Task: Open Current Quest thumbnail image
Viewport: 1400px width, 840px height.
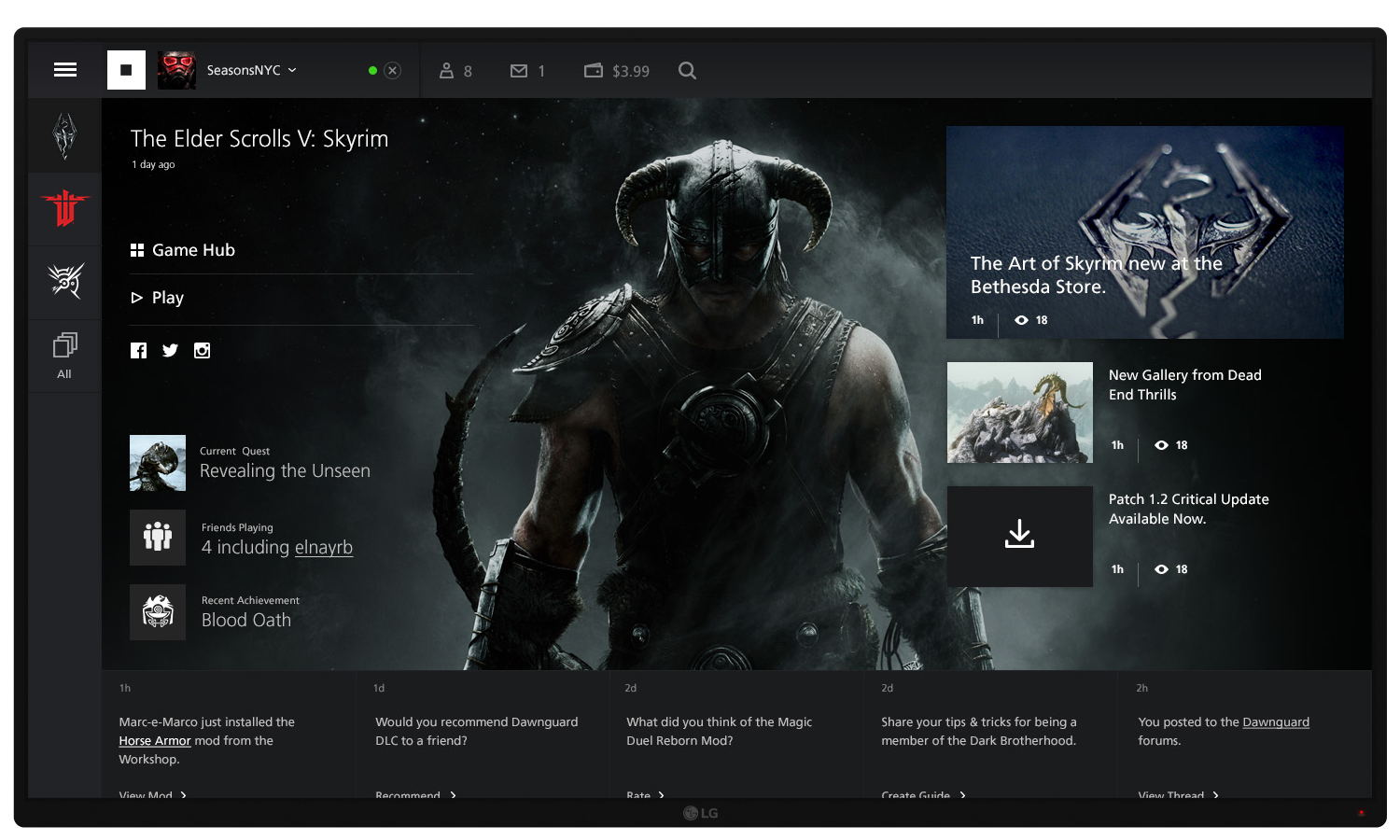Action: pyautogui.click(x=158, y=463)
